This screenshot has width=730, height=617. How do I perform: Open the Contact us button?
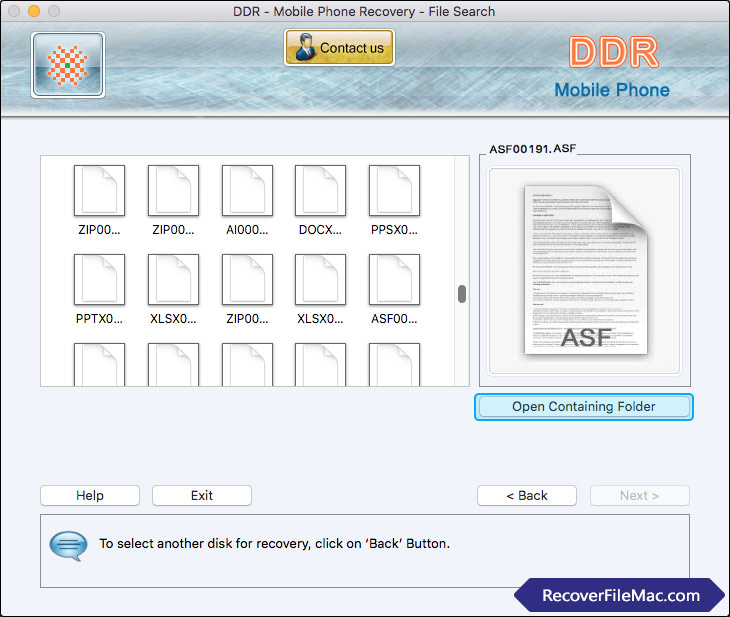click(339, 47)
